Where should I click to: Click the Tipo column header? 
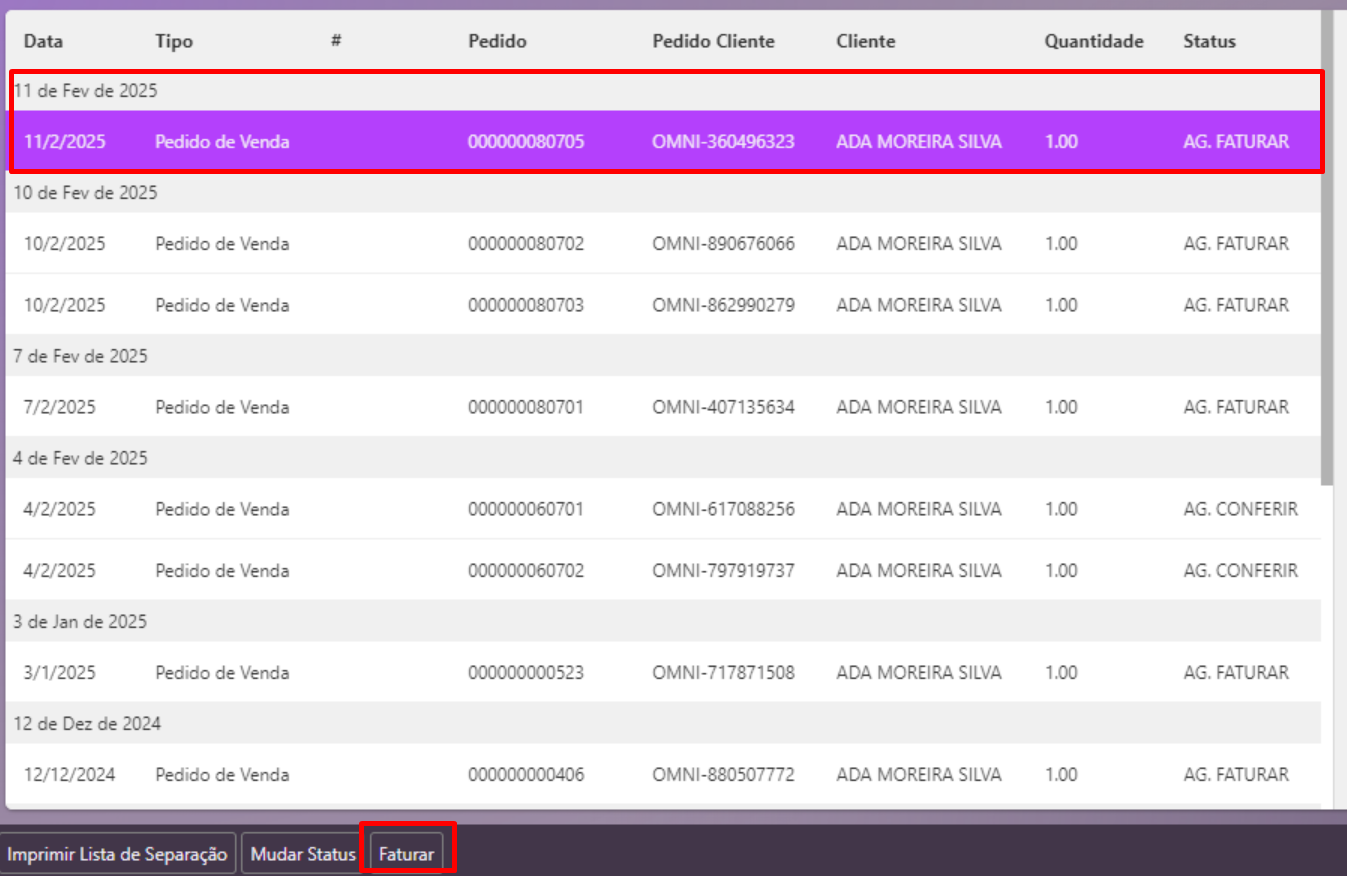click(174, 41)
